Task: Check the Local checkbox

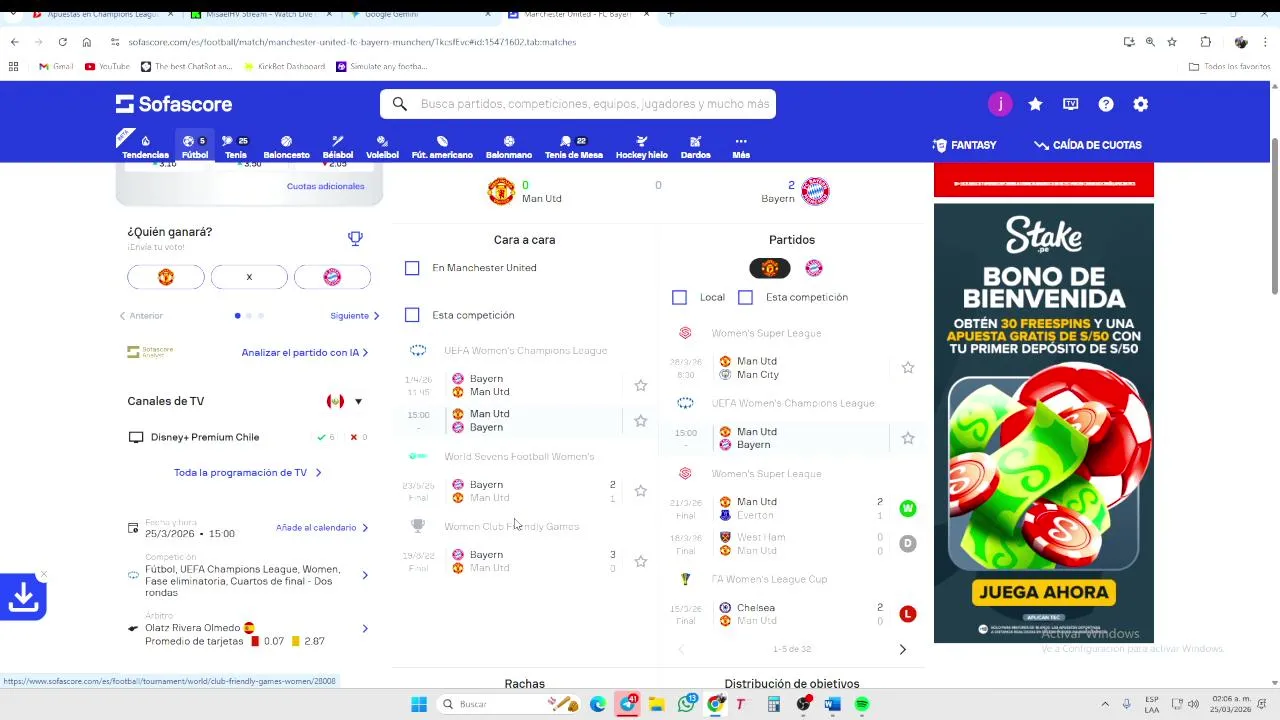Action: coord(679,297)
